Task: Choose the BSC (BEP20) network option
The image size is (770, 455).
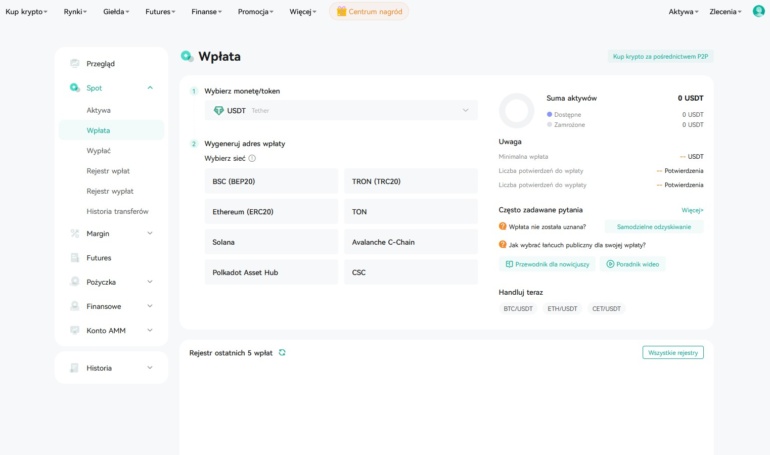Action: click(271, 181)
